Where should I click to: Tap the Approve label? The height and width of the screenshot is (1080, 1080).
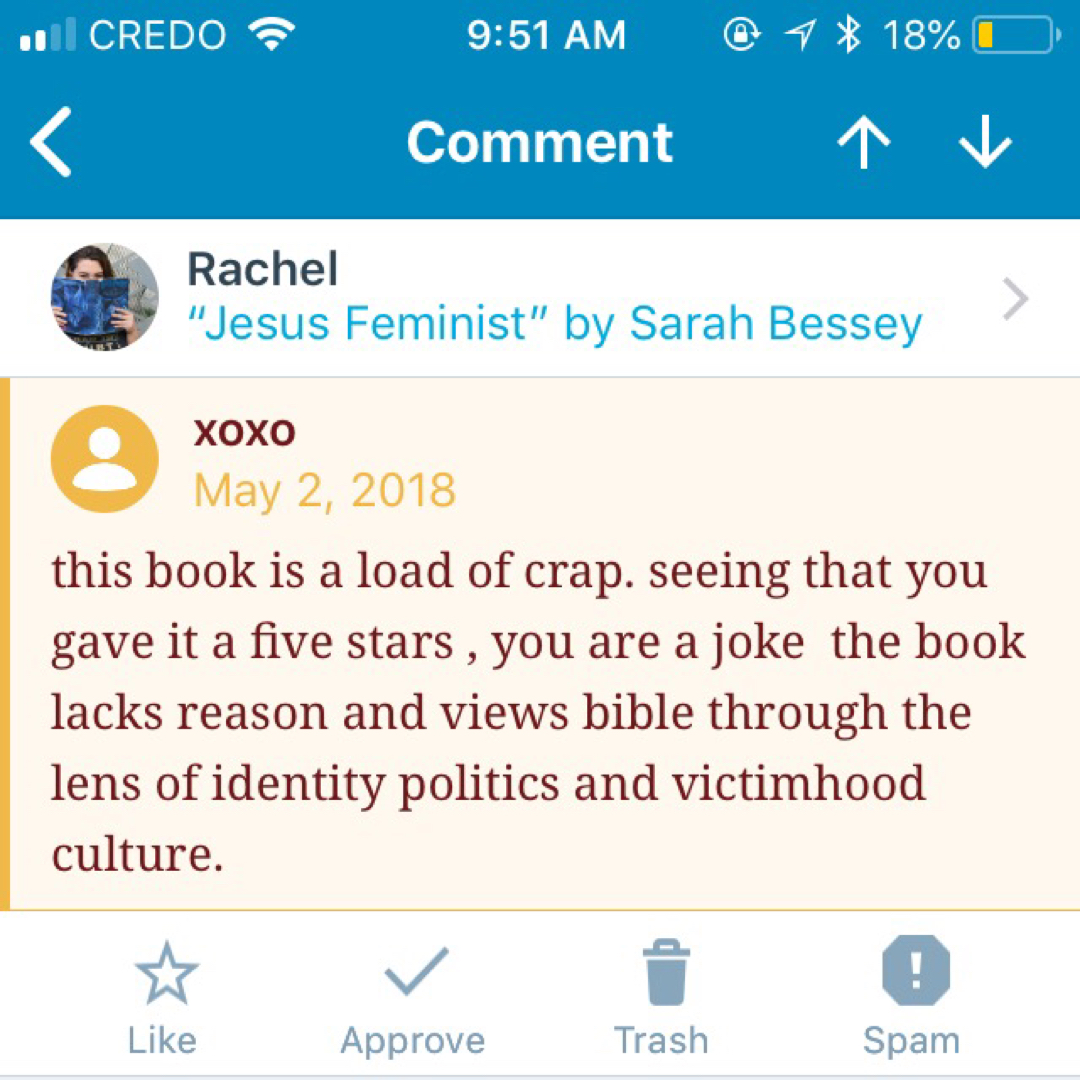[x=413, y=1040]
